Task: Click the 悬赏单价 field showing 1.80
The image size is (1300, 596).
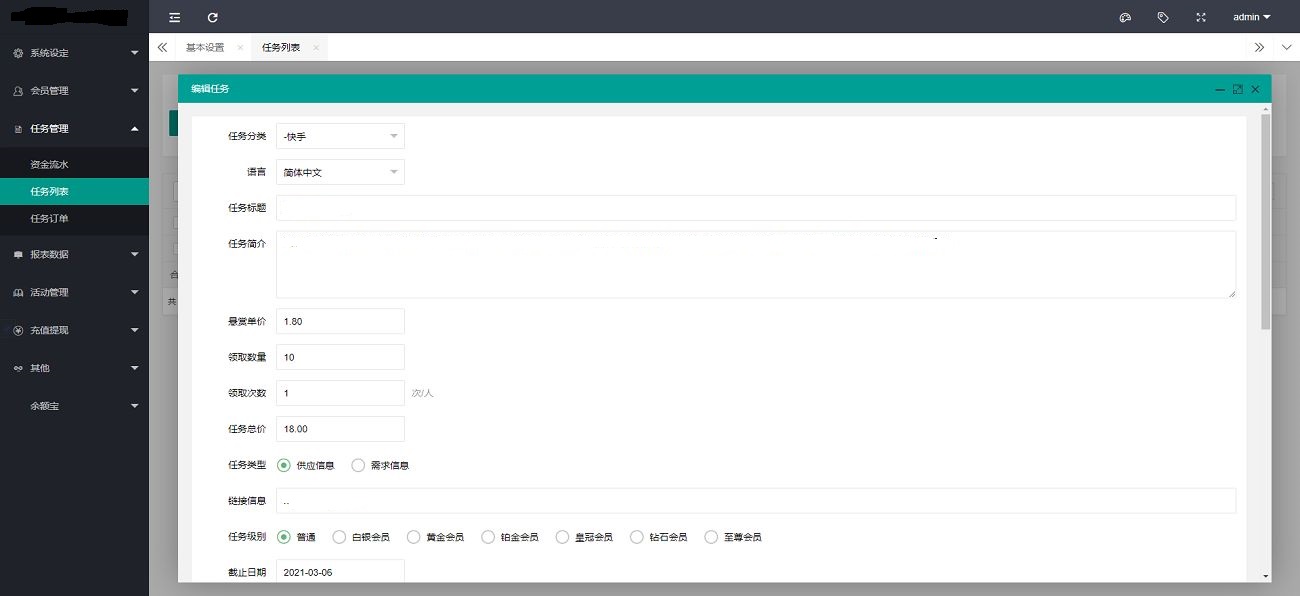Action: pyautogui.click(x=340, y=321)
